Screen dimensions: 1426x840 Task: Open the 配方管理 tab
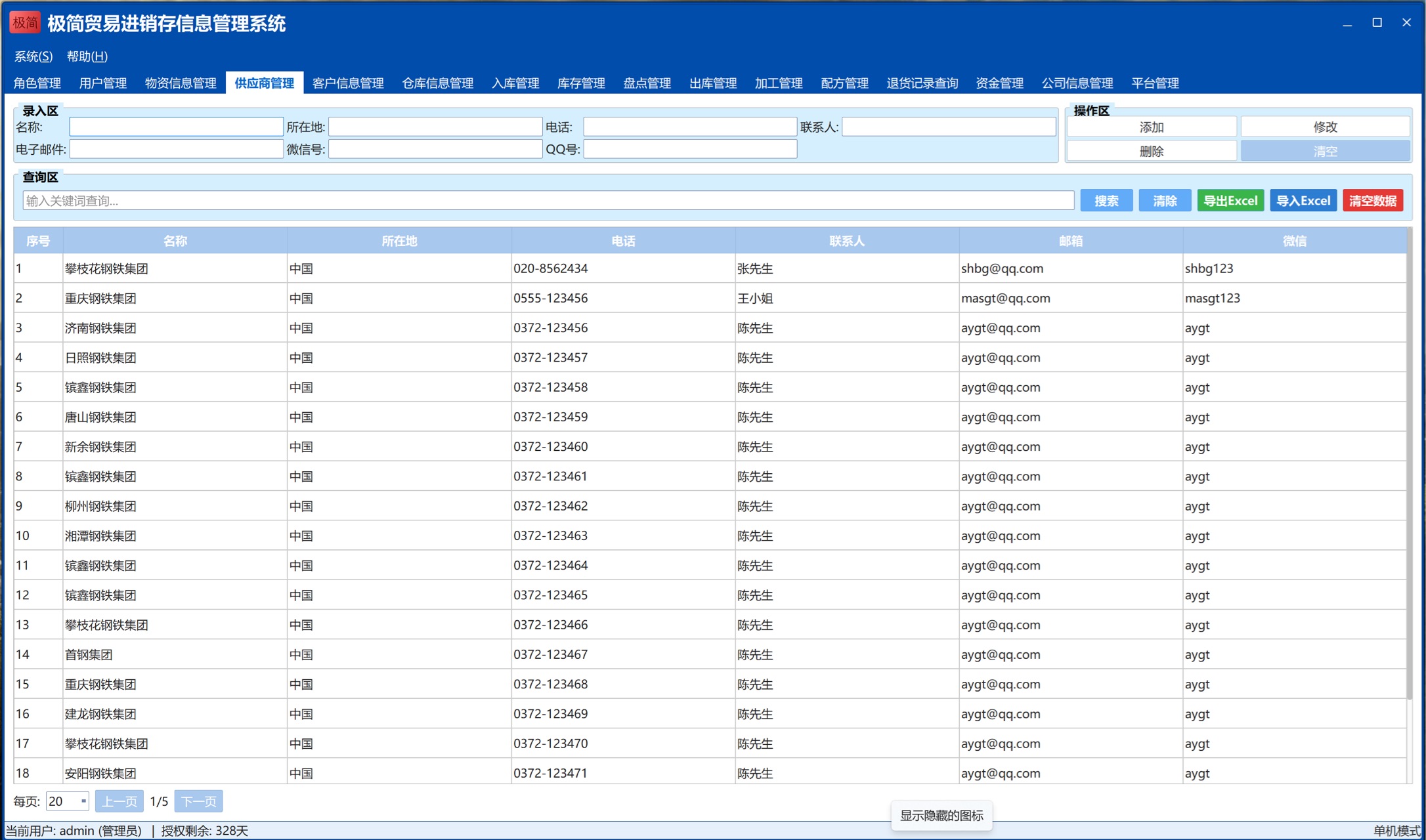tap(844, 83)
